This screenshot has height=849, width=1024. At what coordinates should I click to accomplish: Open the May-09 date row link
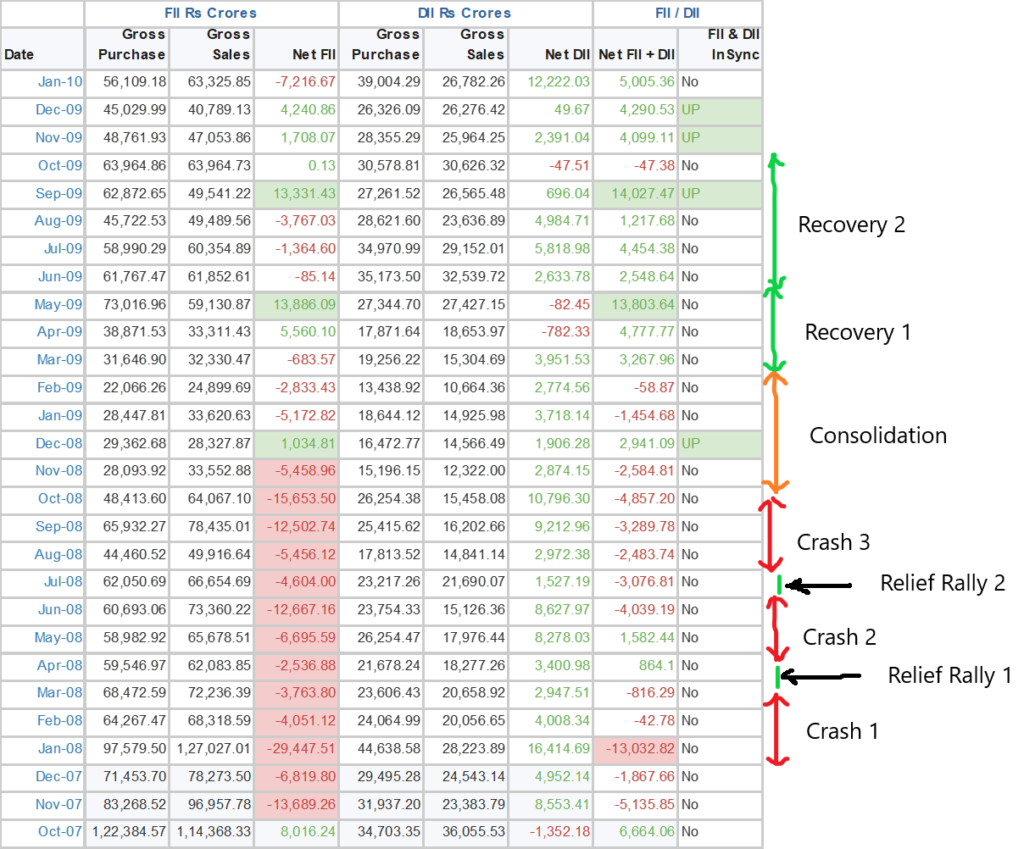tap(57, 304)
